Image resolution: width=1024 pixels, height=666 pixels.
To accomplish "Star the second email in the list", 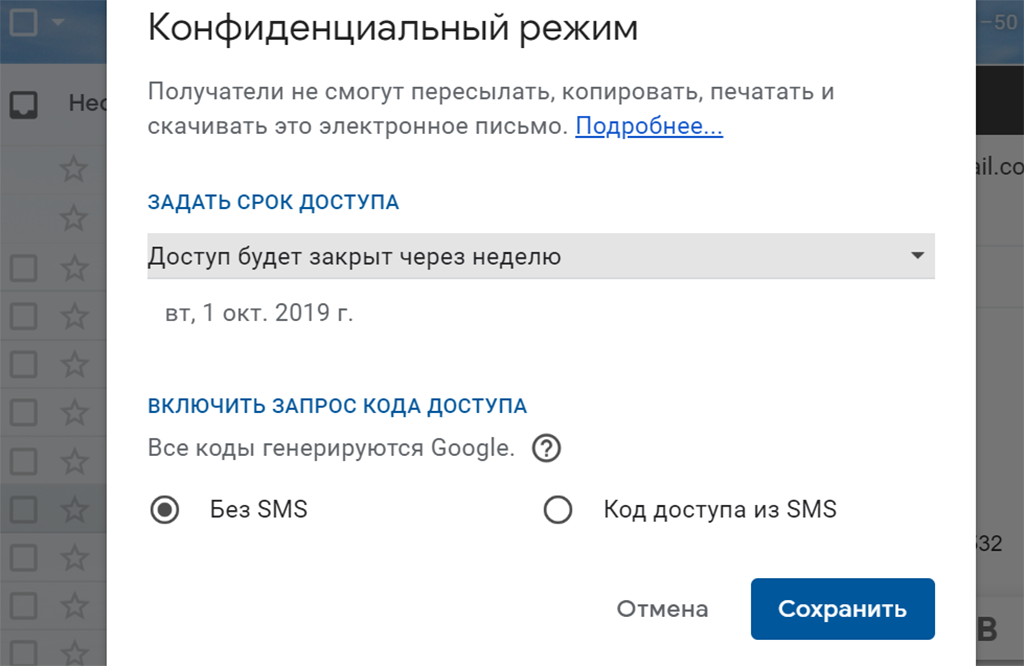I will click(x=73, y=218).
